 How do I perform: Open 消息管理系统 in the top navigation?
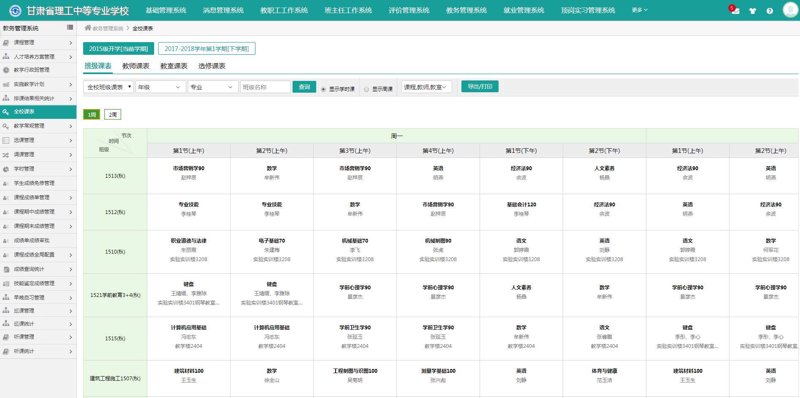[223, 10]
